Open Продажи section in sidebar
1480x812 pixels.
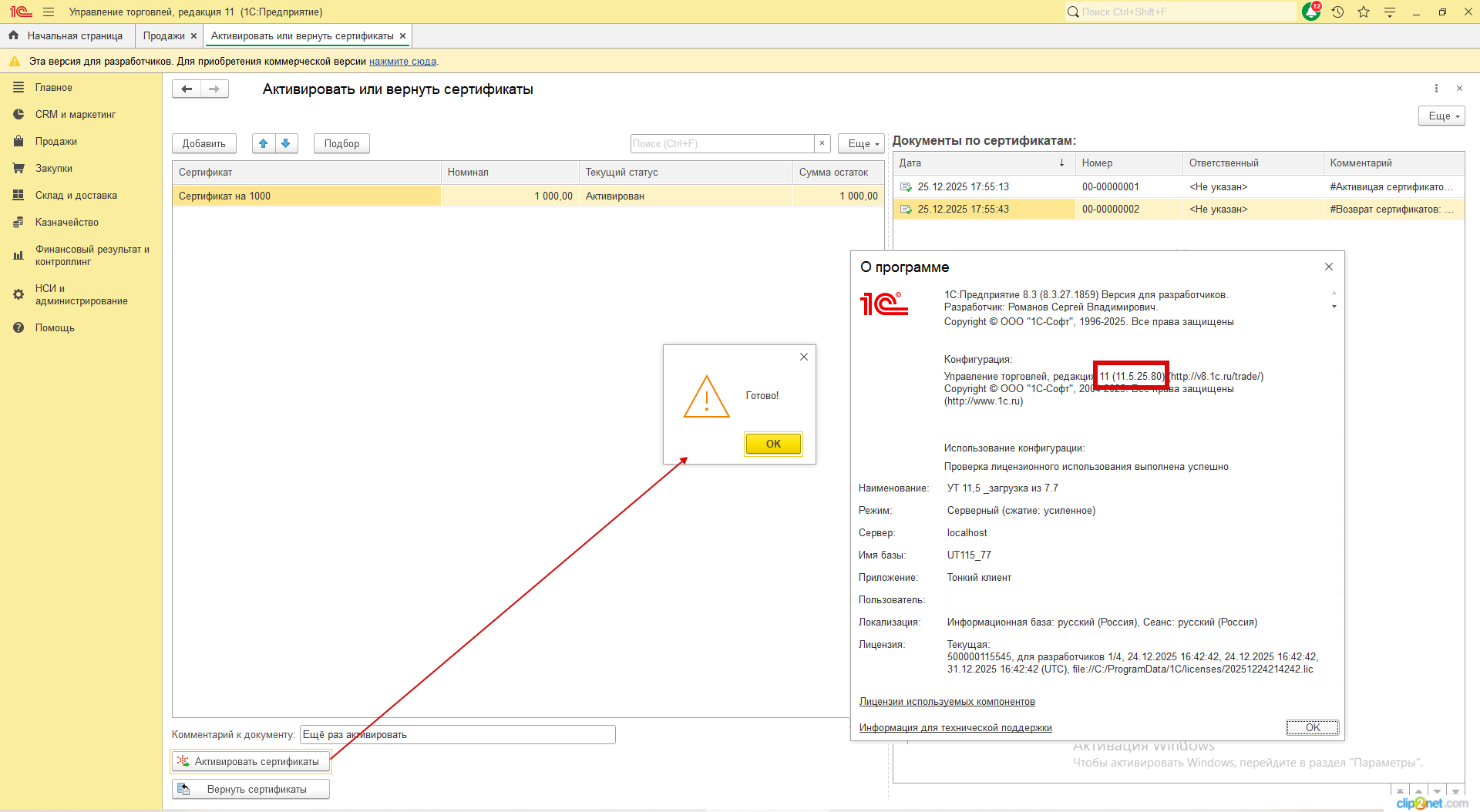[56, 142]
